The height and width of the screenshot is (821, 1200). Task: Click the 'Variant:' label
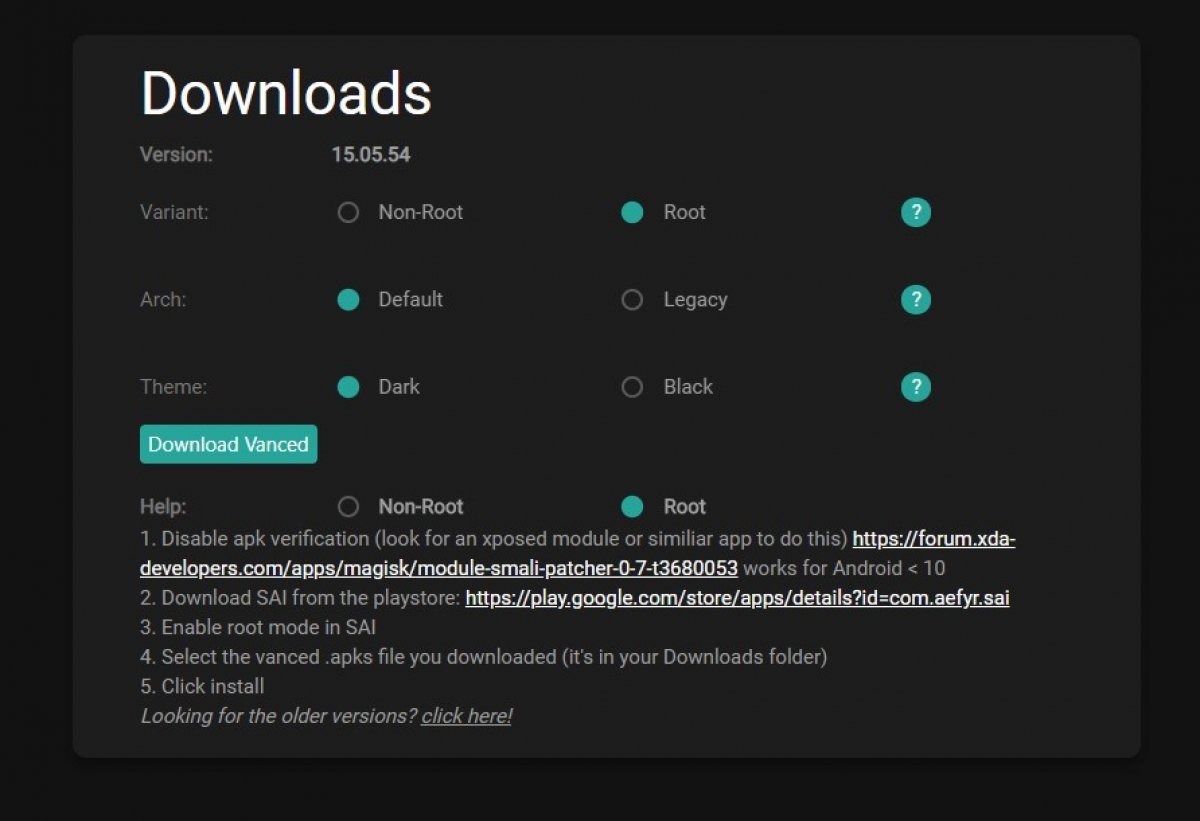coord(174,212)
